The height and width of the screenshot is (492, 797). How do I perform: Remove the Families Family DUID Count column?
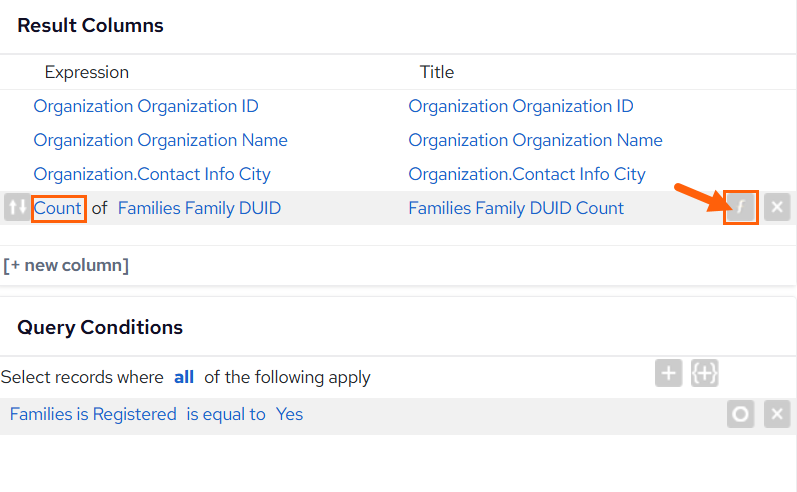[x=777, y=207]
